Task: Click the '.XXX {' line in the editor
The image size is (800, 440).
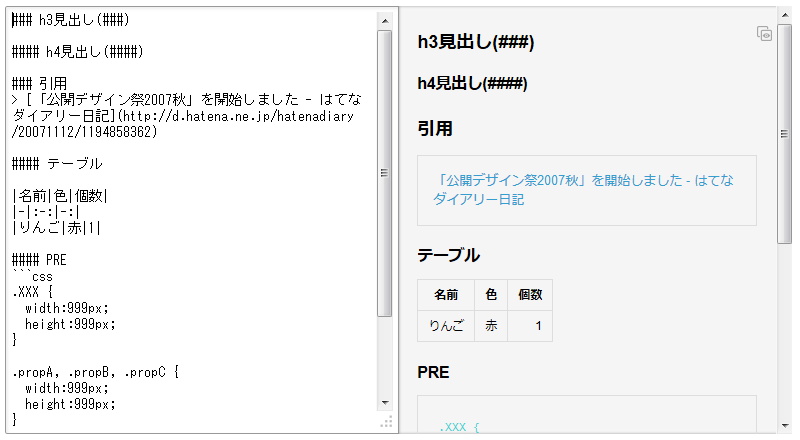Action: 32,292
